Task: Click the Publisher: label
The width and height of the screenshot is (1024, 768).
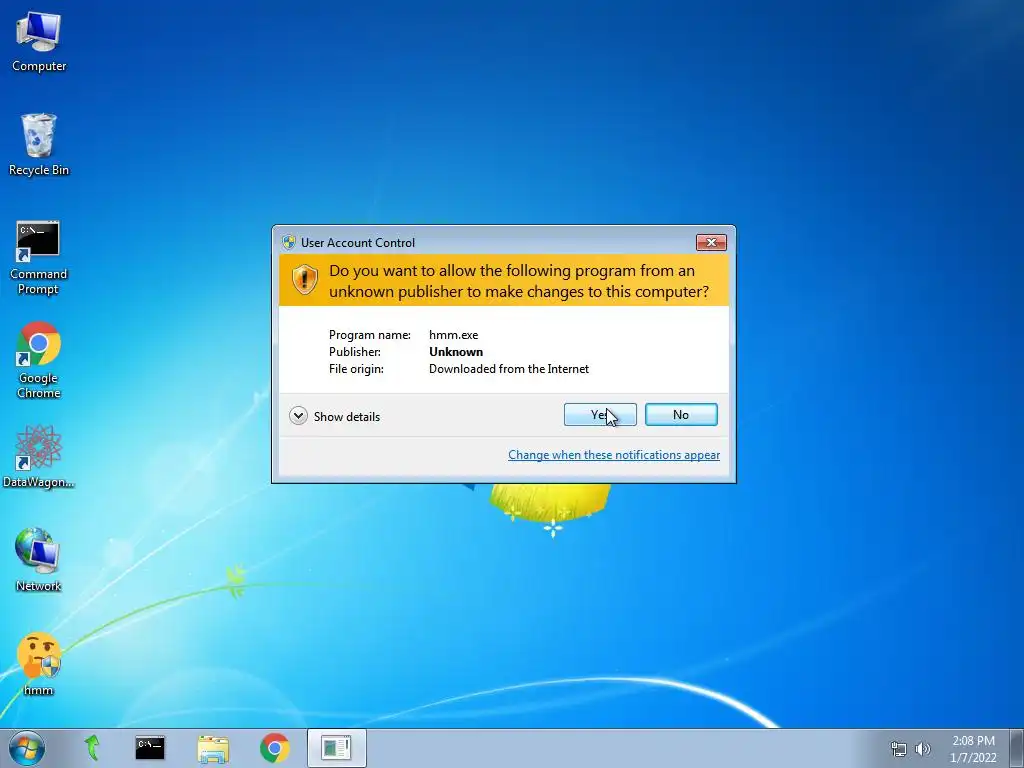Action: [355, 351]
